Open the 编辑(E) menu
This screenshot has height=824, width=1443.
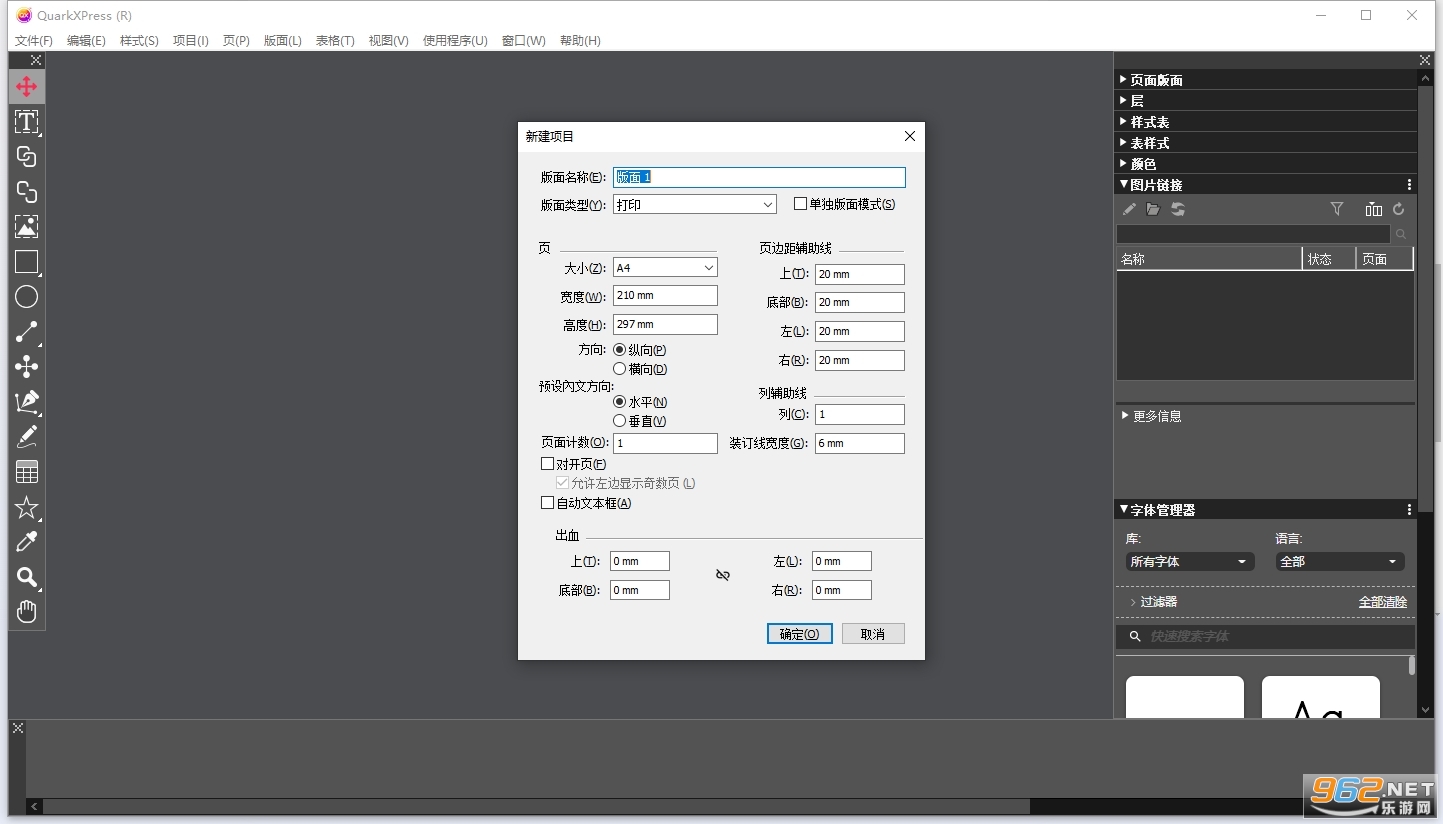point(86,41)
